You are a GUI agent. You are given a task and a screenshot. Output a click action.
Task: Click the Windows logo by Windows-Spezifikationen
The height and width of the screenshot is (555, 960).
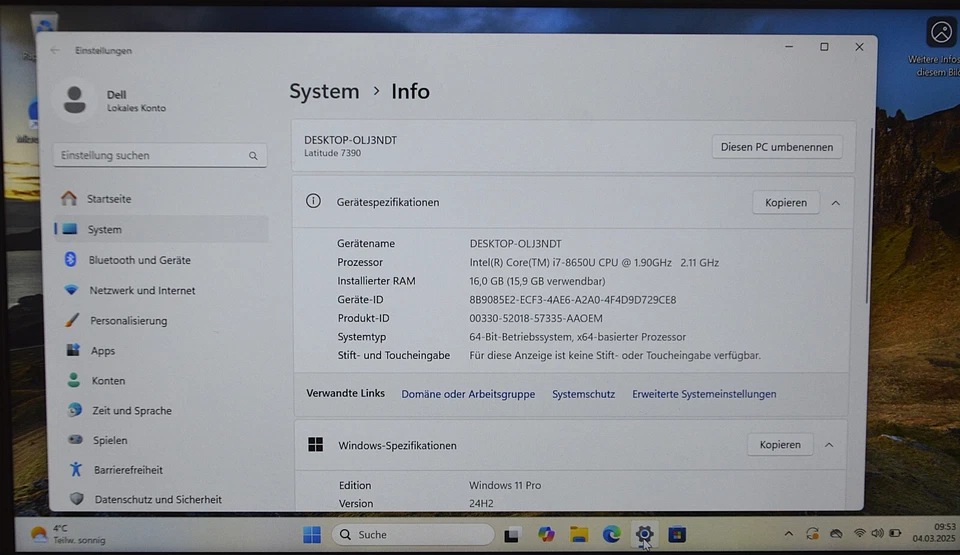315,445
